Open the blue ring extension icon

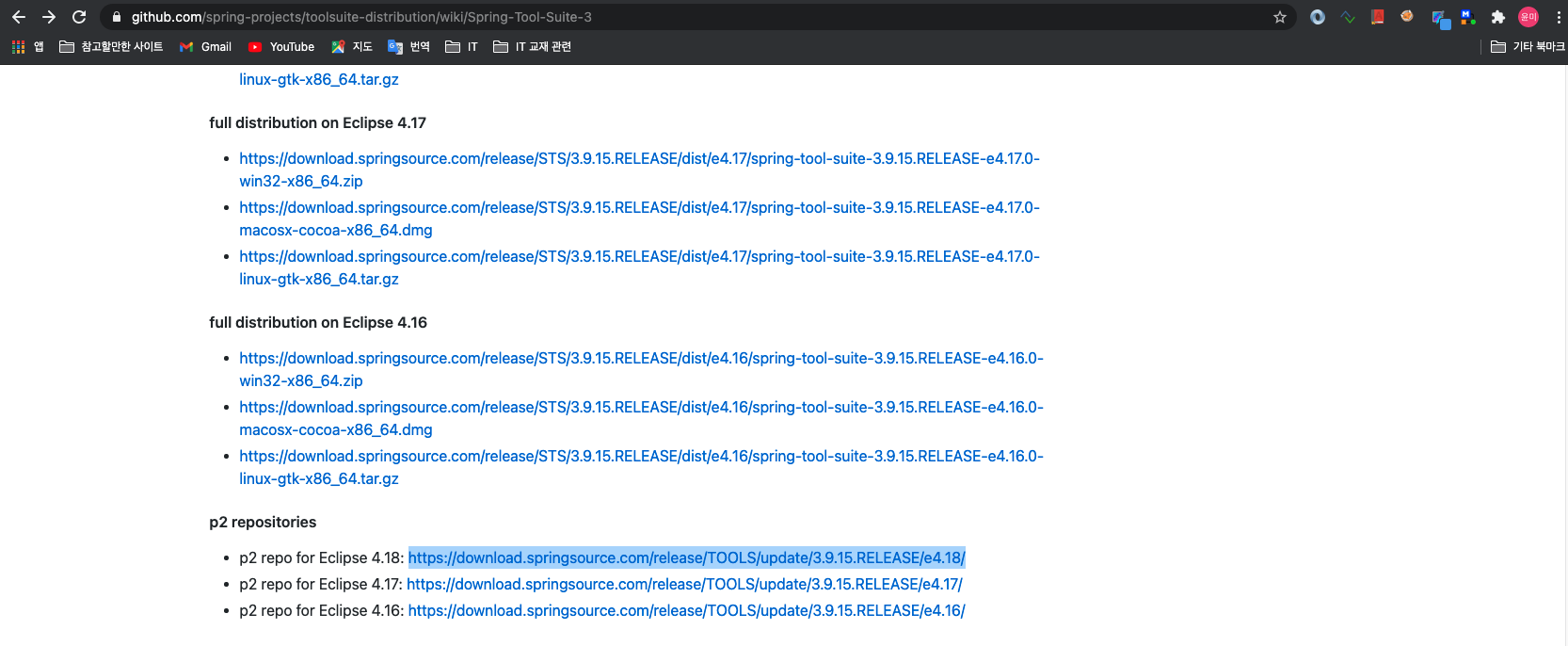coord(1318,17)
